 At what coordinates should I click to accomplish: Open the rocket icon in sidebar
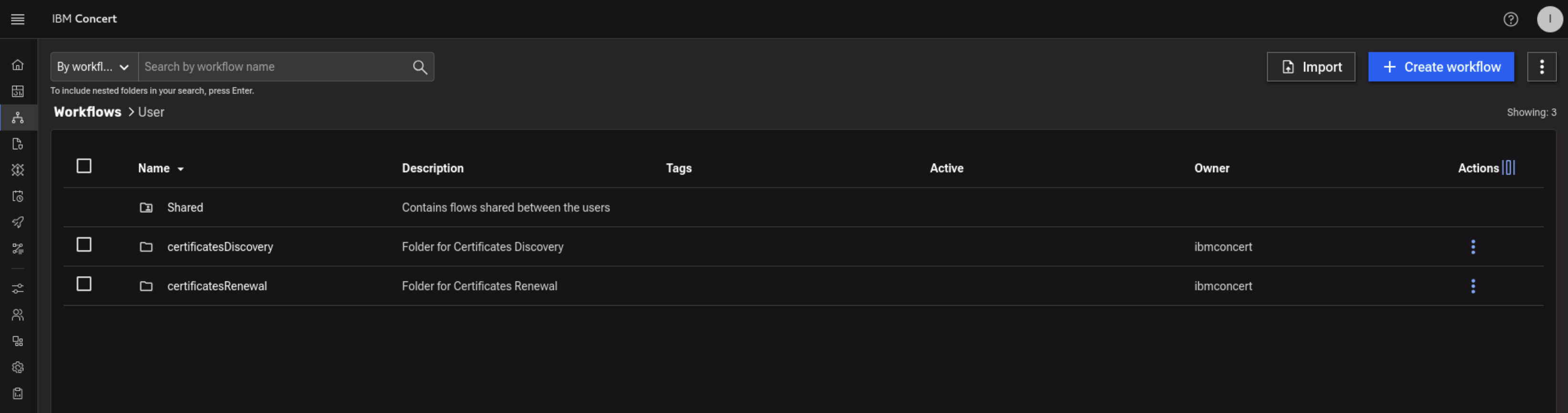tap(18, 222)
